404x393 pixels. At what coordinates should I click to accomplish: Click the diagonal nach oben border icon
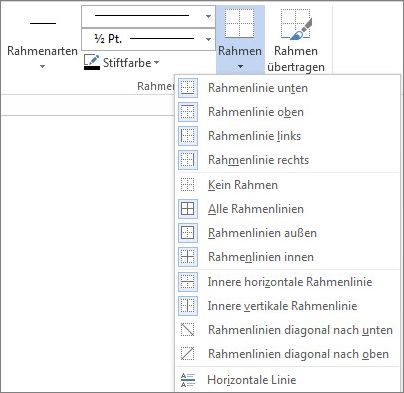(x=187, y=354)
